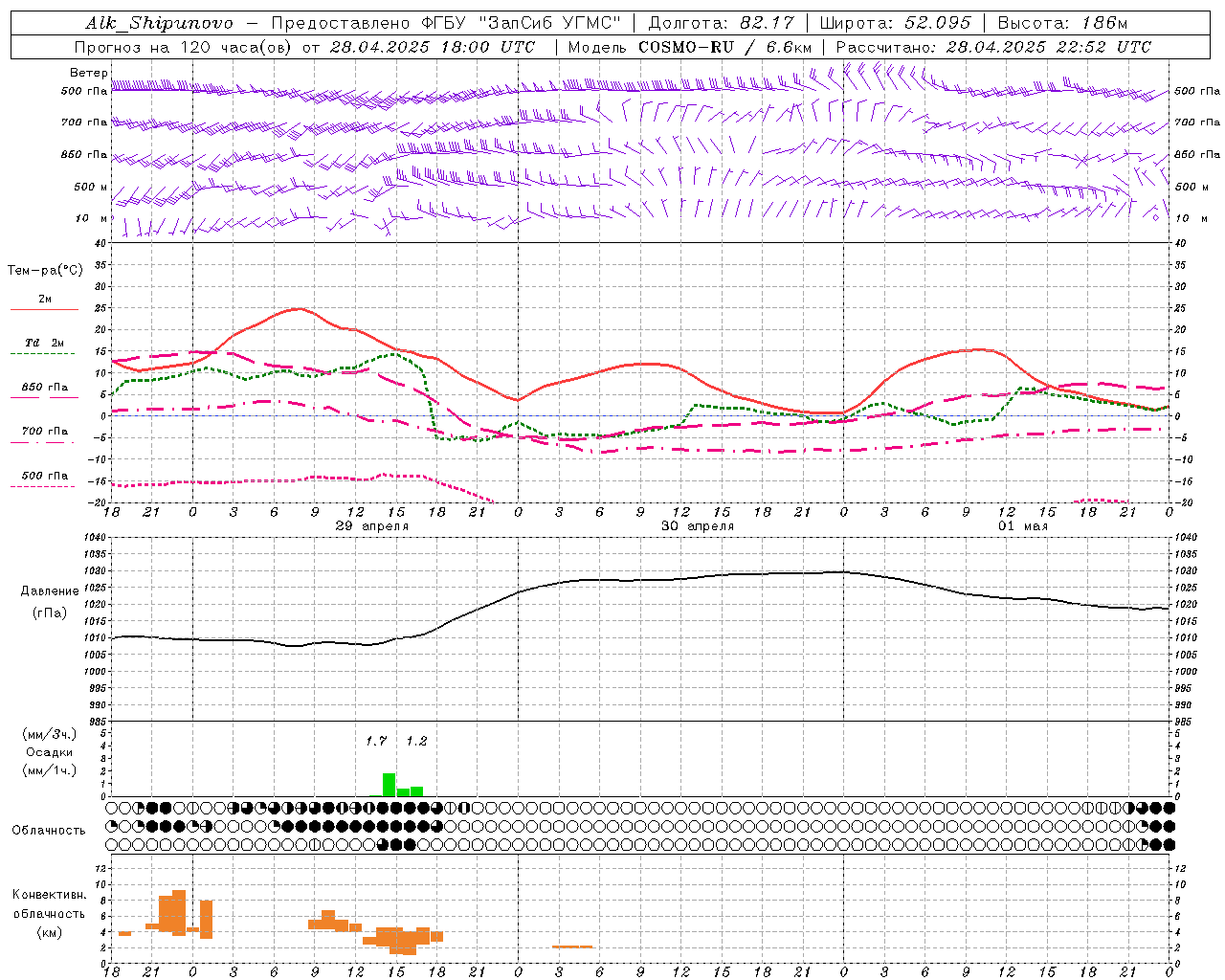Click the 'Тем-ра(°C)' temperature axis label
The image size is (1225, 980).
click(45, 271)
